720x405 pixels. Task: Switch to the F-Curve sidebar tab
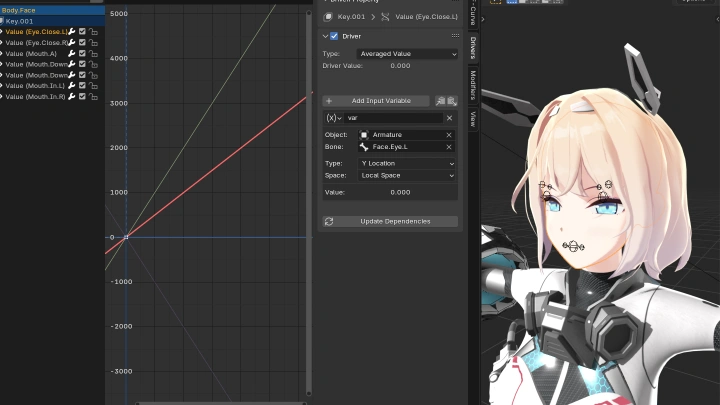[473, 13]
